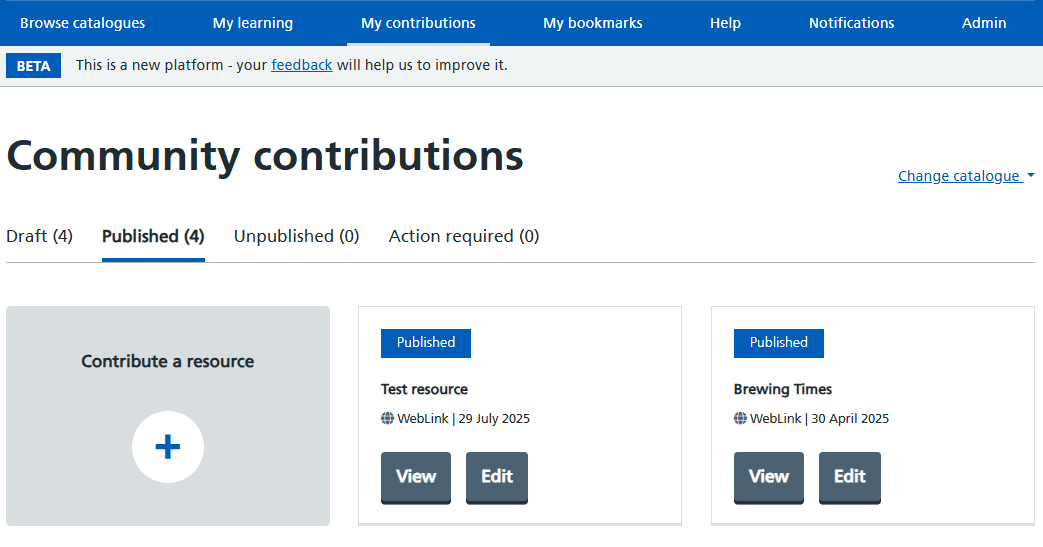Open My bookmarks page
The image size is (1043, 547).
click(x=593, y=23)
